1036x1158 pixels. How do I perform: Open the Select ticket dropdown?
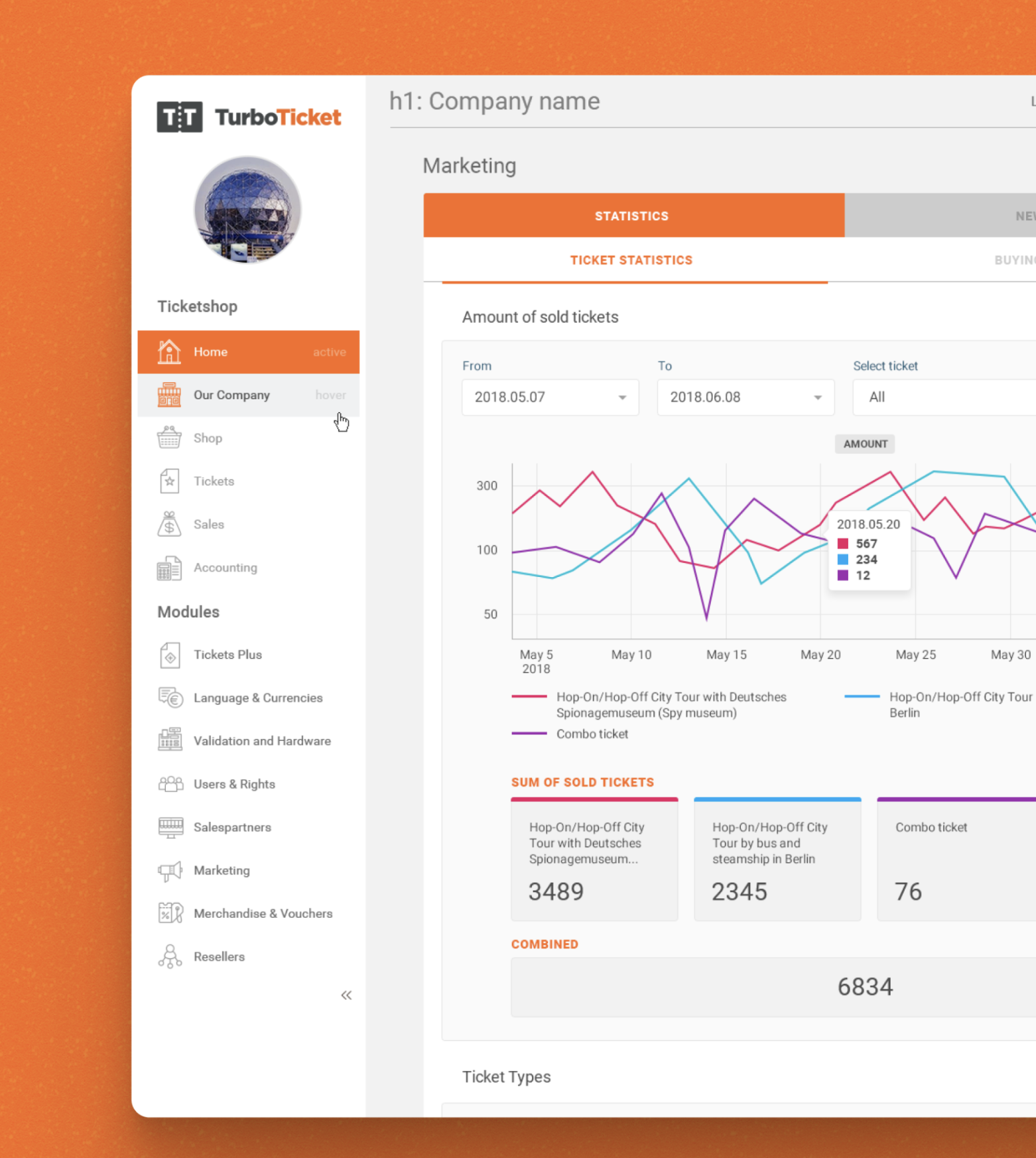[944, 397]
